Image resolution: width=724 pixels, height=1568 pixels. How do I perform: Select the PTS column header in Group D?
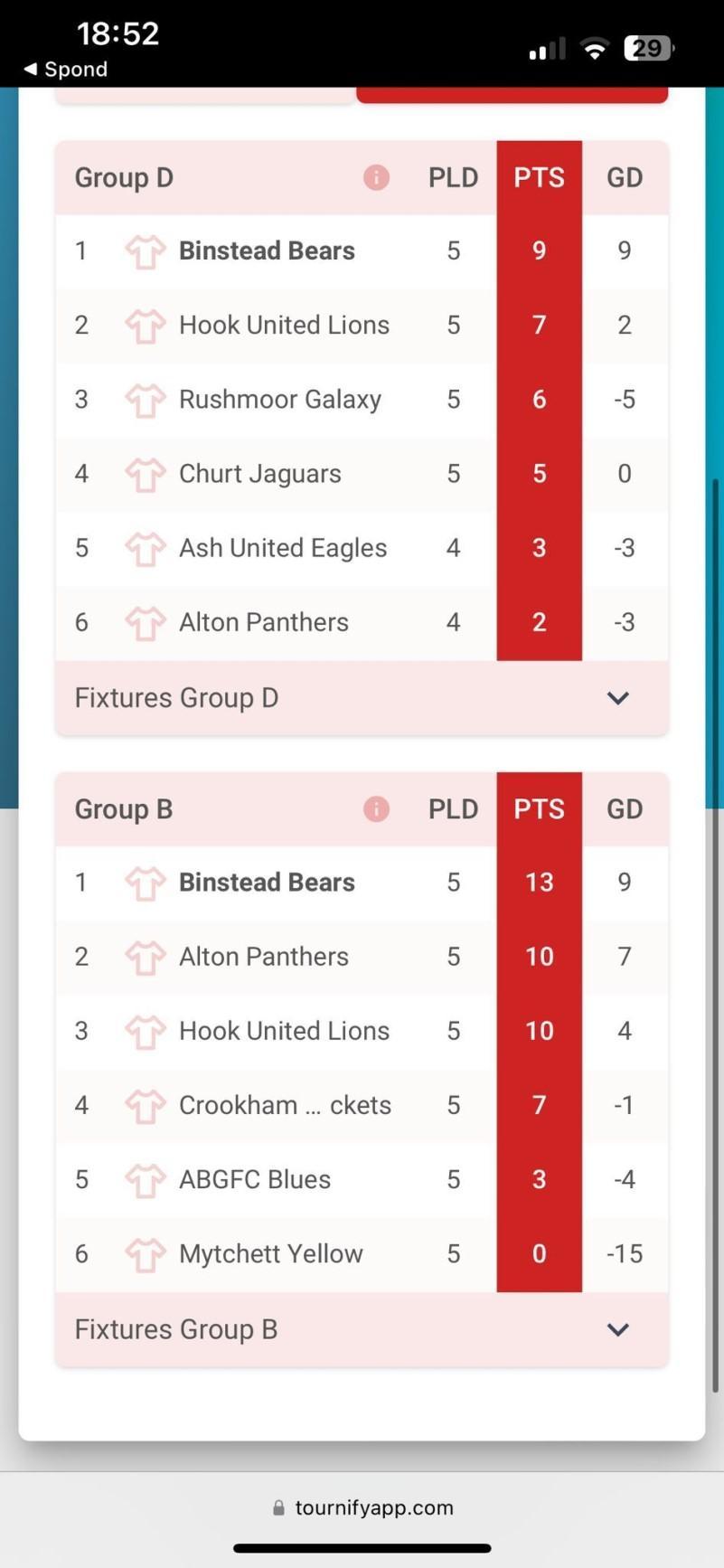[x=539, y=177]
